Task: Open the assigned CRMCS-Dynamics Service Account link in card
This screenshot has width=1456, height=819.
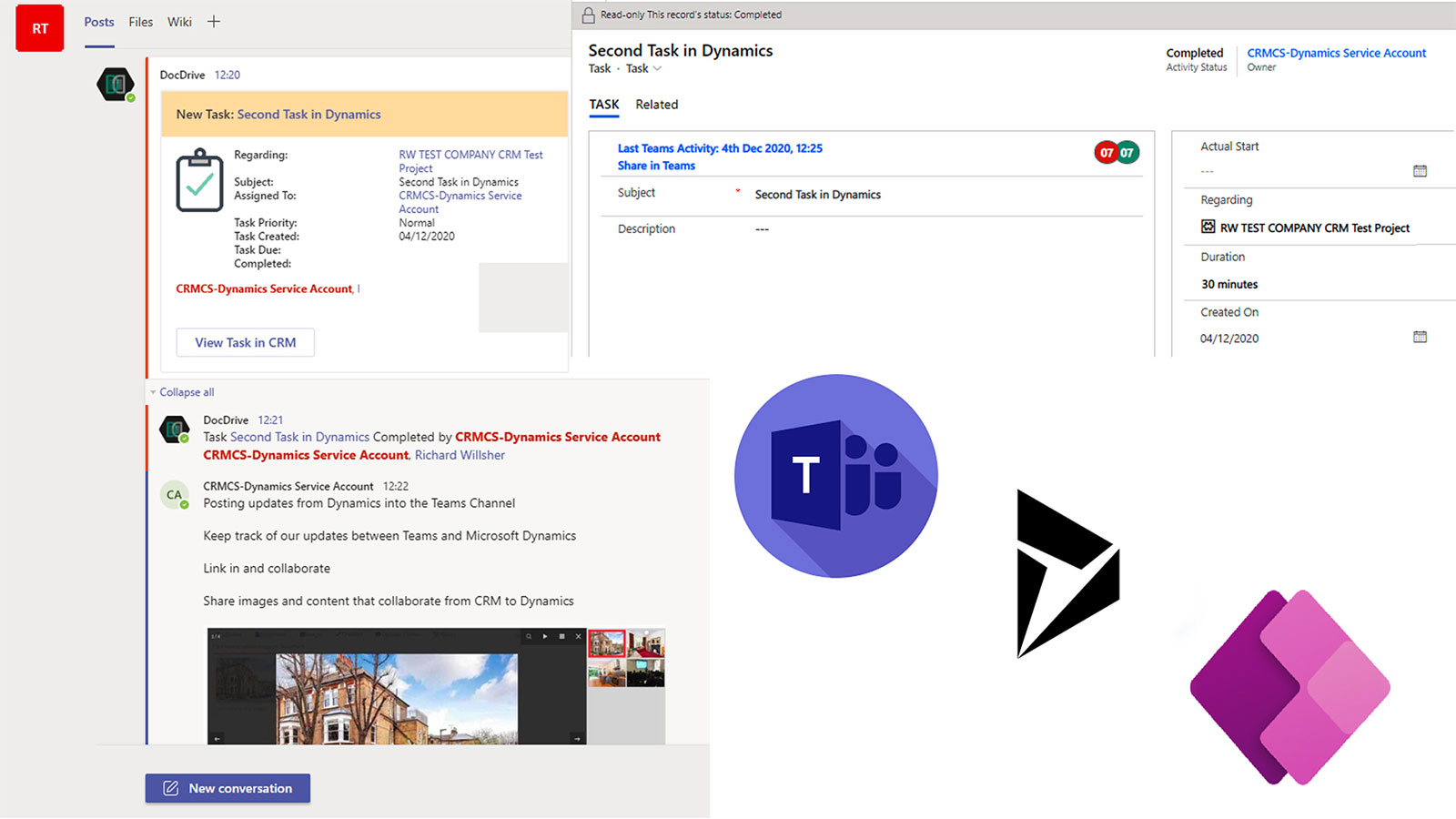Action: point(460,202)
